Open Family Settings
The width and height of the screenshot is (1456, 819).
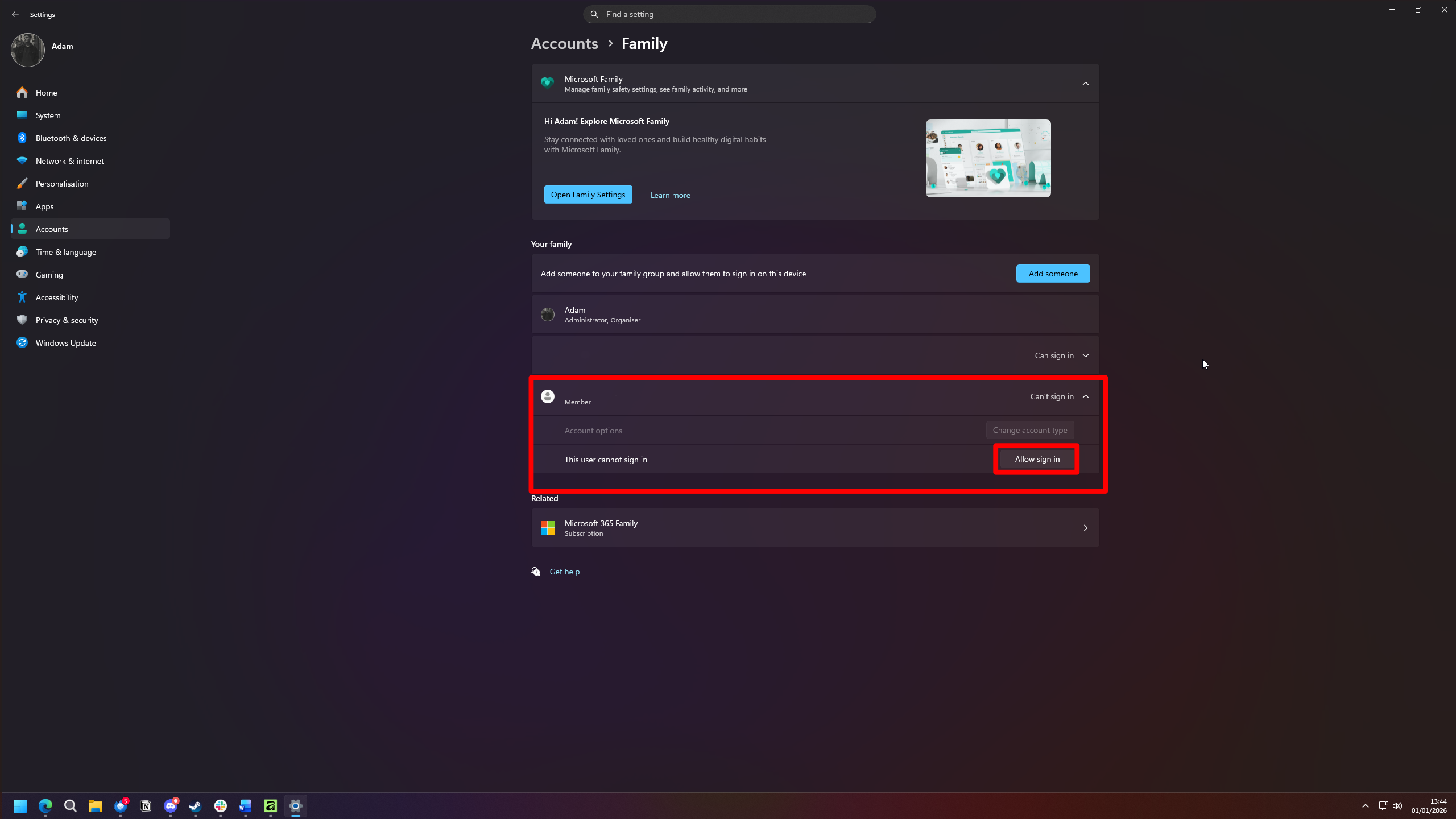tap(588, 194)
